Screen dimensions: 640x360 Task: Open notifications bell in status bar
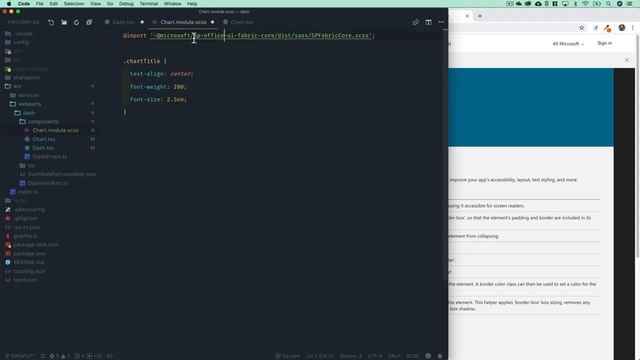pyautogui.click(x=440, y=356)
